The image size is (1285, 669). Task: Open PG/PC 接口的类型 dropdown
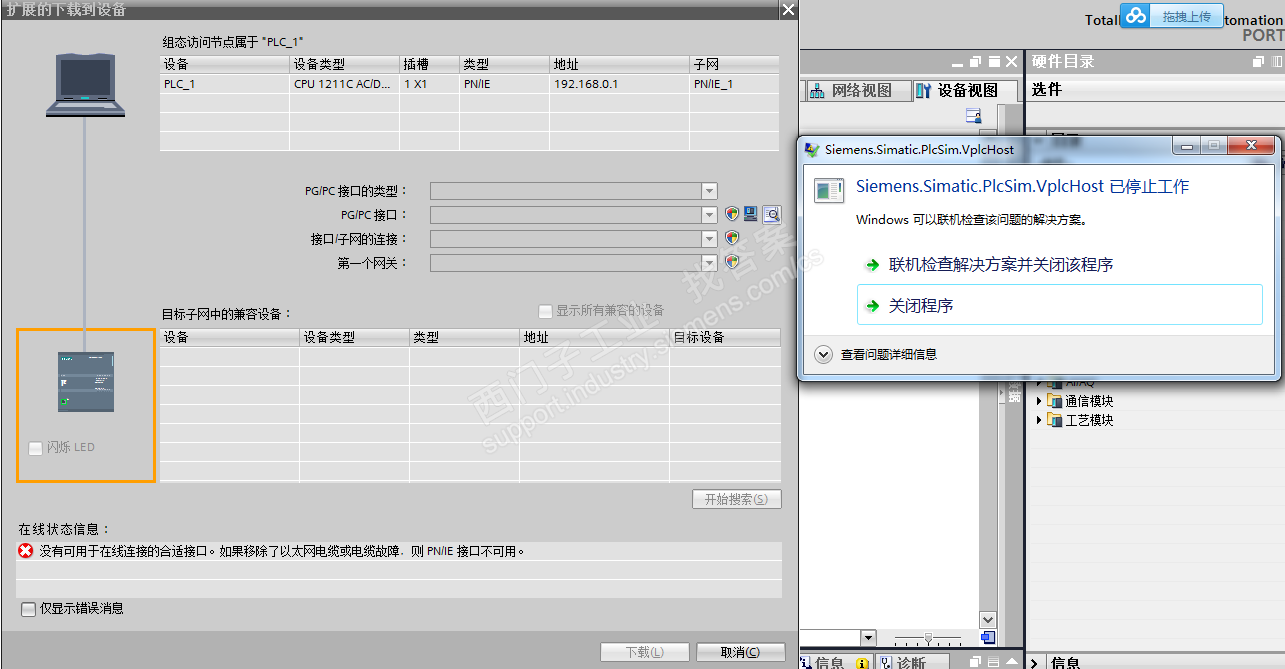pos(709,190)
